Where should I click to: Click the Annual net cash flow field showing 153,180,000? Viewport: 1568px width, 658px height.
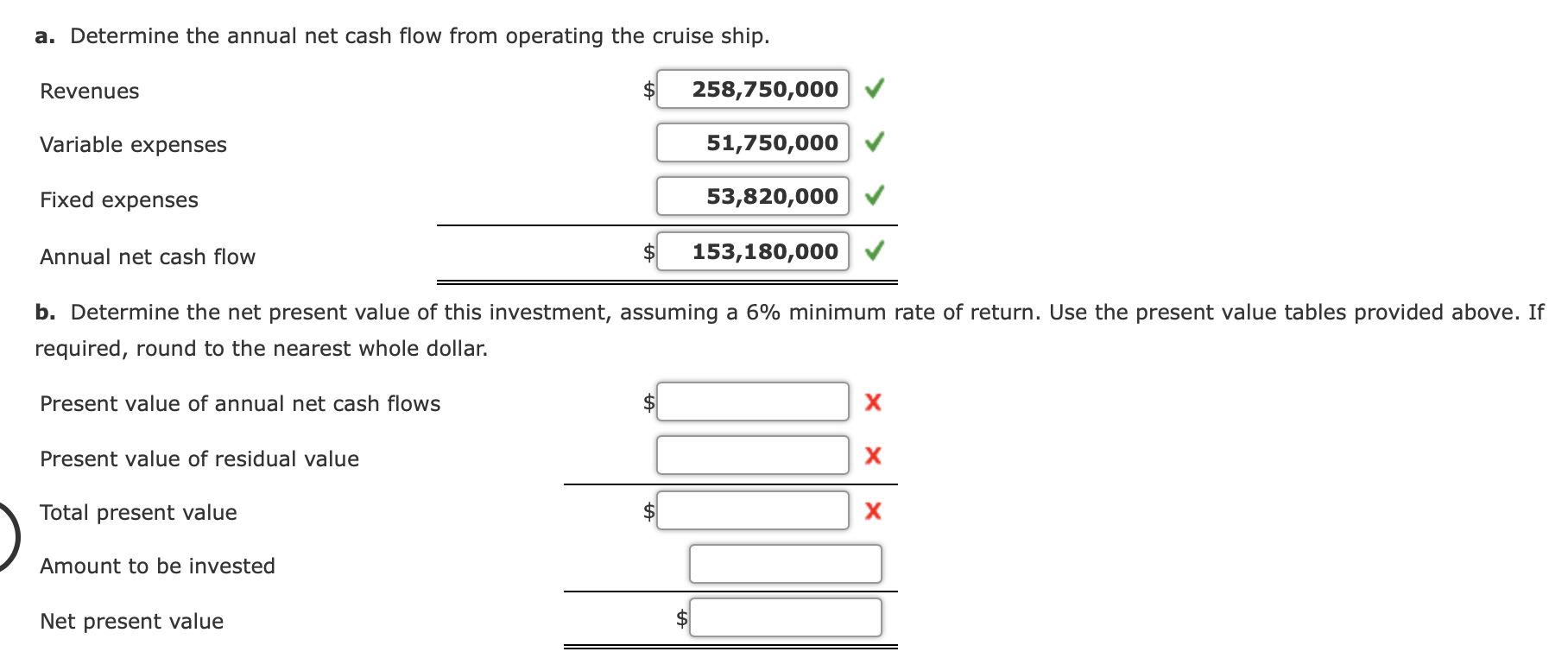(752, 251)
